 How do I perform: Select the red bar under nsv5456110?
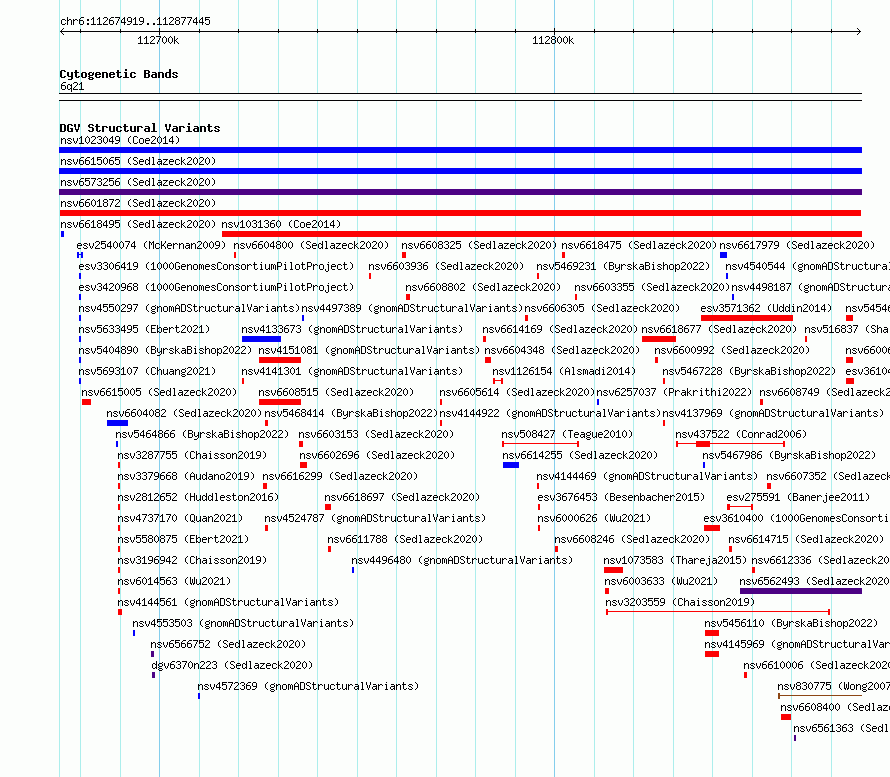pos(712,633)
